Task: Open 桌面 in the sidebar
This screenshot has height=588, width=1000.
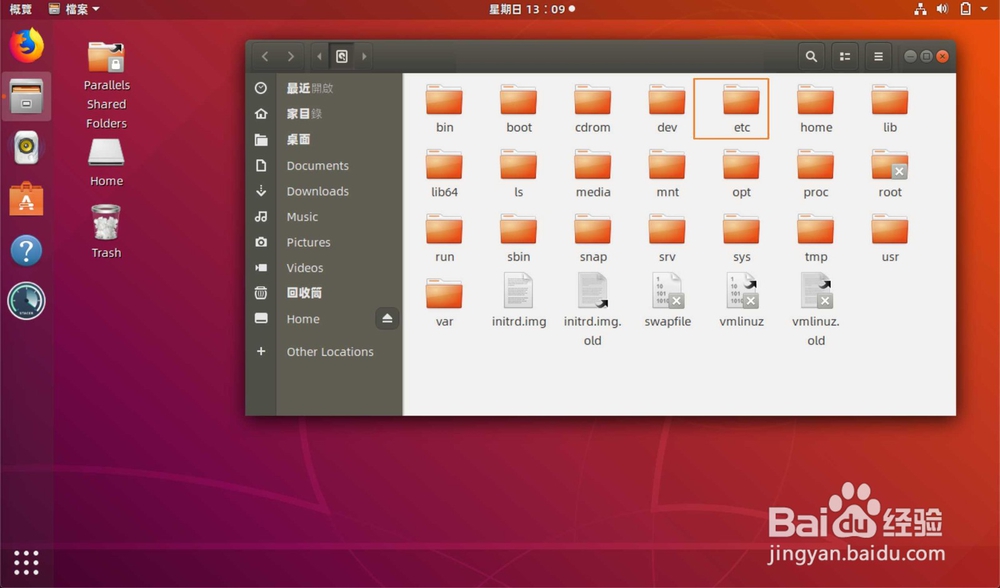Action: coord(325,139)
